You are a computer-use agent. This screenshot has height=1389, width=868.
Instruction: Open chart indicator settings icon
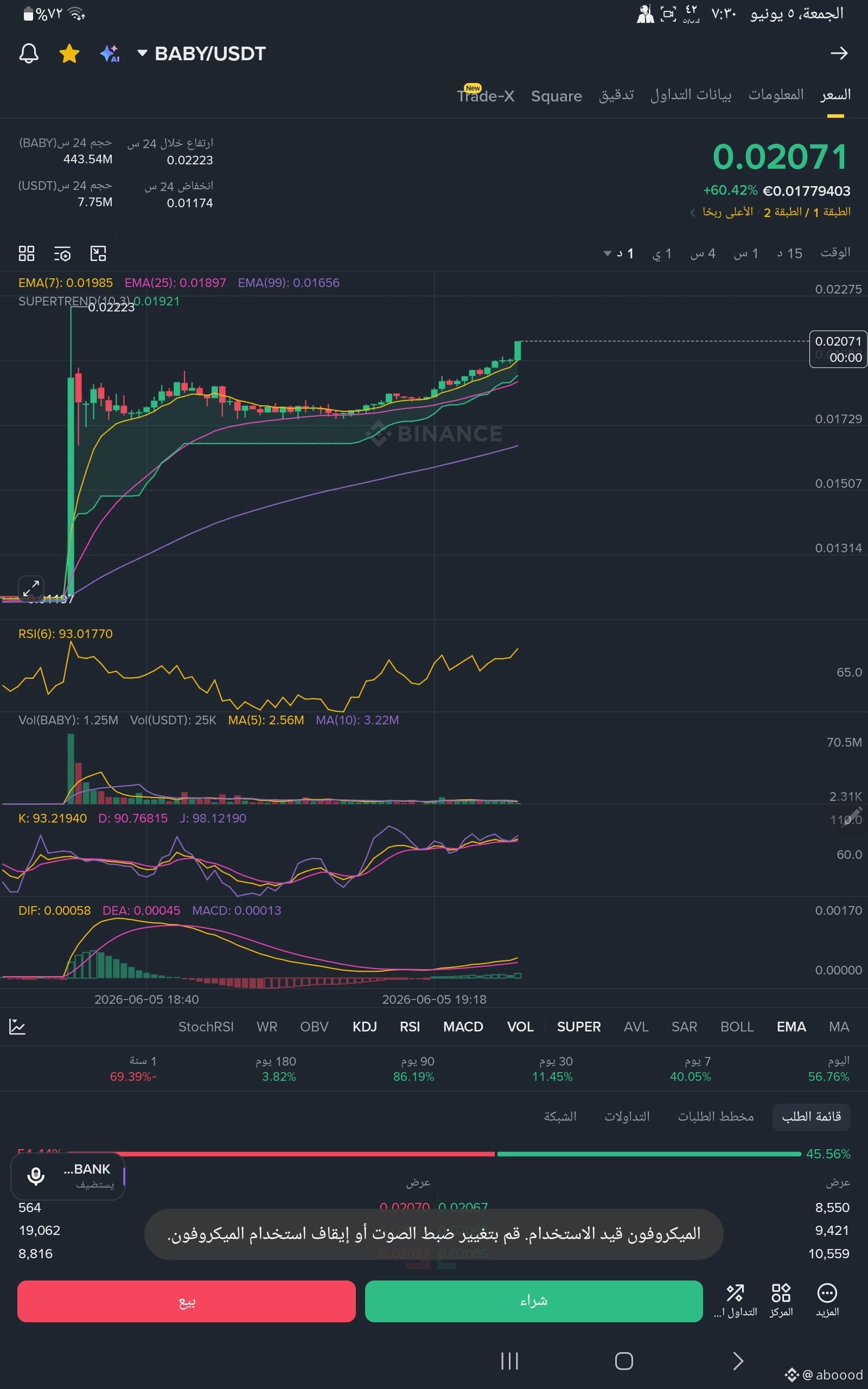pos(62,253)
